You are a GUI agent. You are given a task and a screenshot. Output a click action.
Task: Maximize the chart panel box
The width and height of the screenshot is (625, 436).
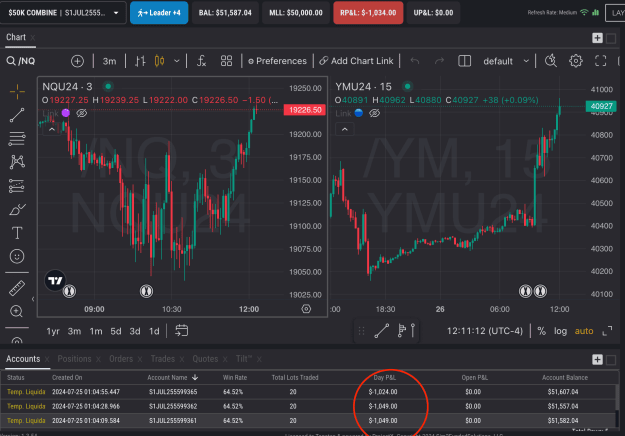coord(611,38)
